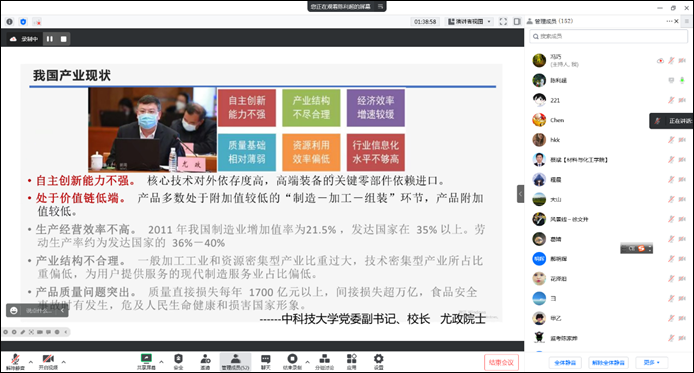Close the manage members panel
Viewport: 694px width, 373px height.
[676, 21]
